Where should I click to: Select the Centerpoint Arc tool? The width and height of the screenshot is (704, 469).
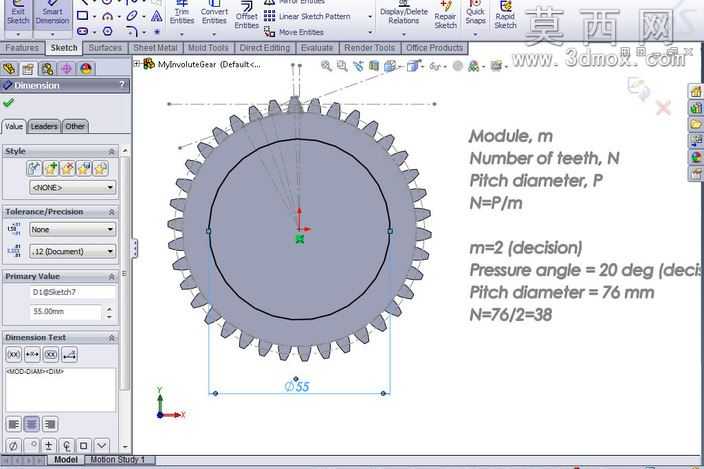point(107,17)
